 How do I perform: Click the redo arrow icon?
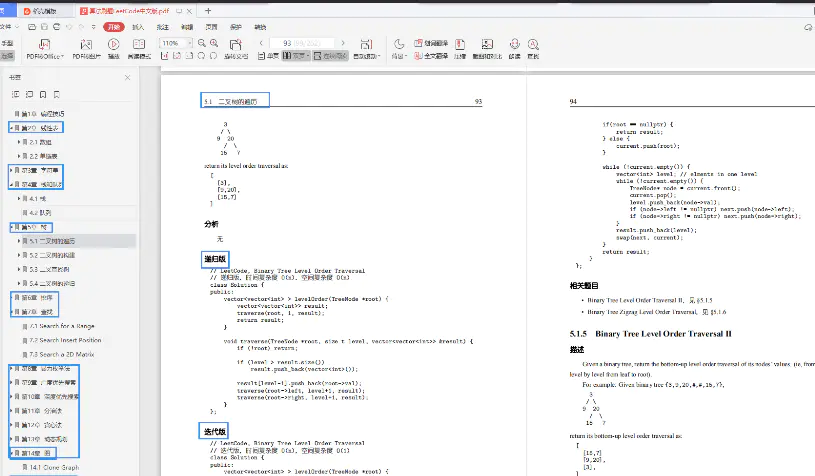tap(81, 27)
